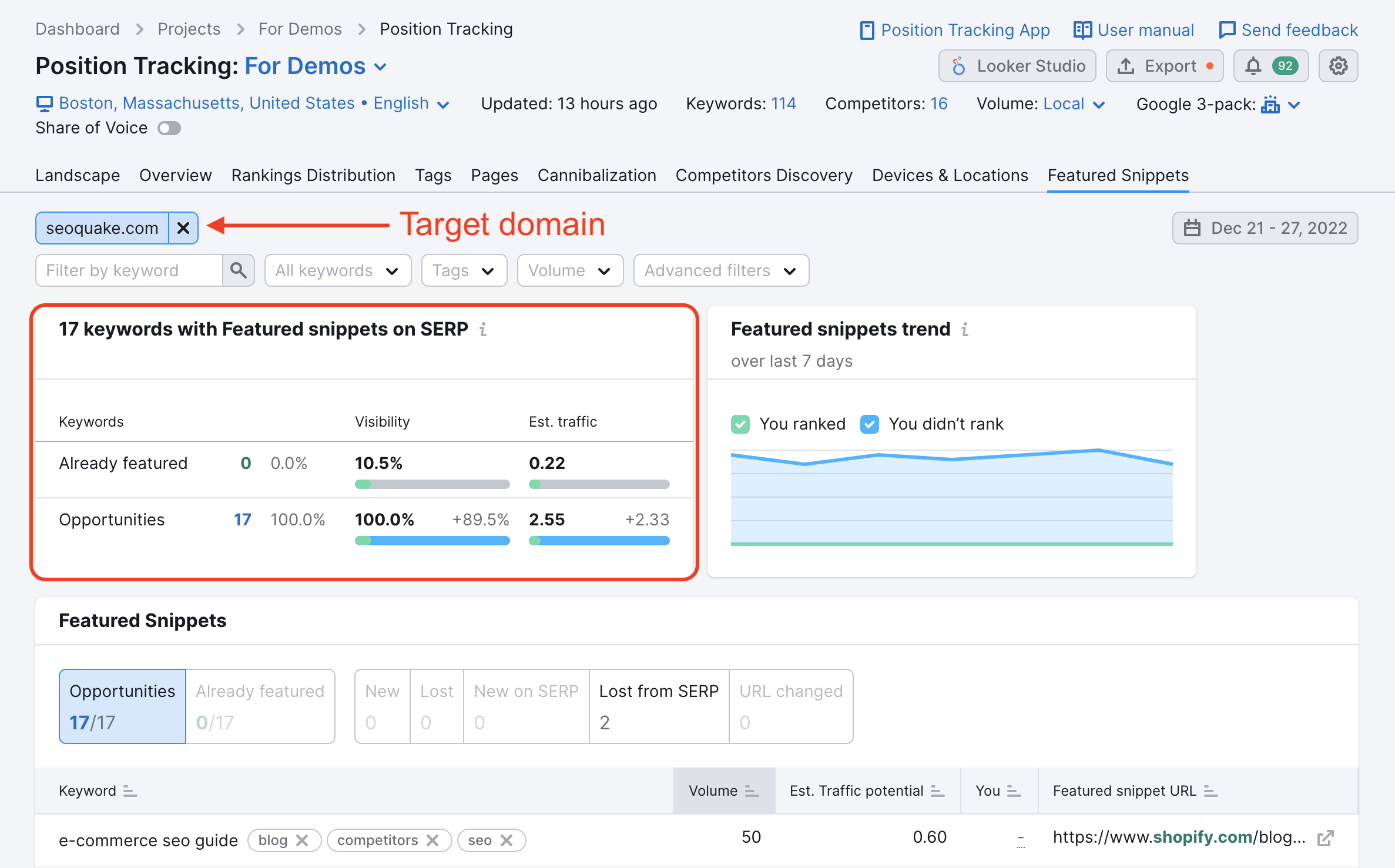The image size is (1395, 868).
Task: Open external link icon for shopify URL
Action: pos(1325,838)
